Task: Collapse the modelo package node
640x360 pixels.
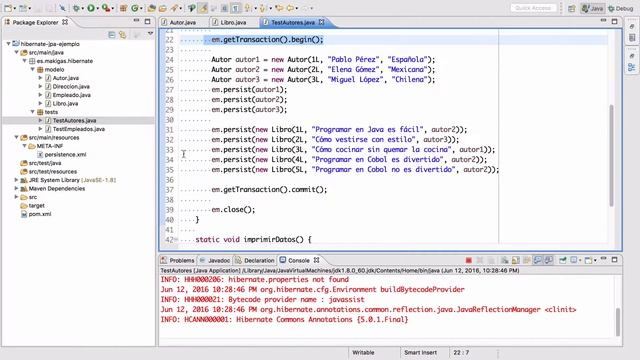Action: 33,69
